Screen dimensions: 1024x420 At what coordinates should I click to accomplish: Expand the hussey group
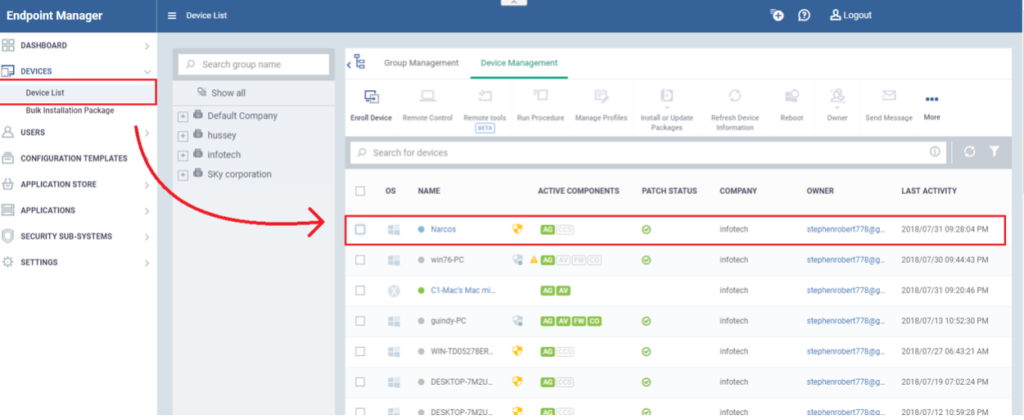point(183,136)
